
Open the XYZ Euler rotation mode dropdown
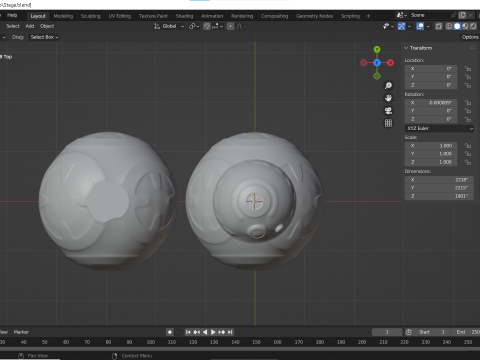[x=439, y=128]
